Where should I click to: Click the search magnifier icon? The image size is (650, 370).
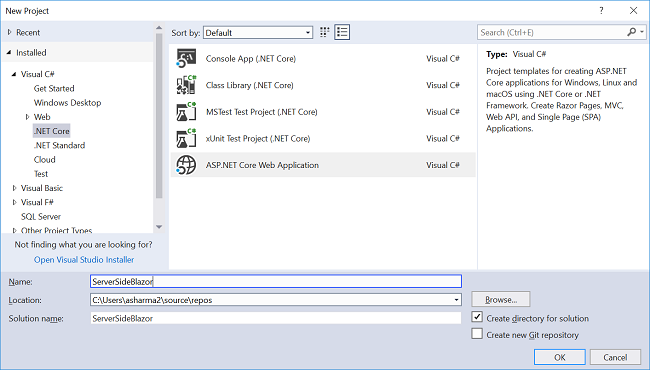631,32
